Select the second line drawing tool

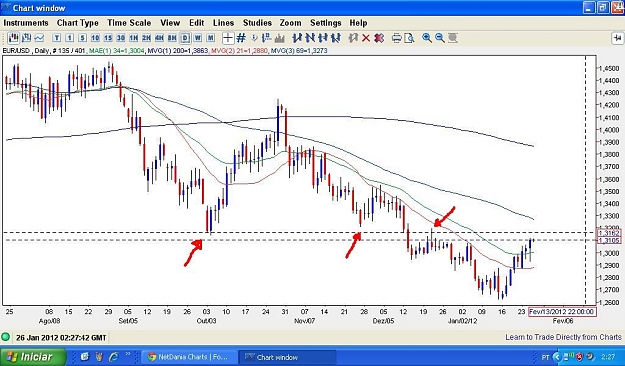[310, 38]
